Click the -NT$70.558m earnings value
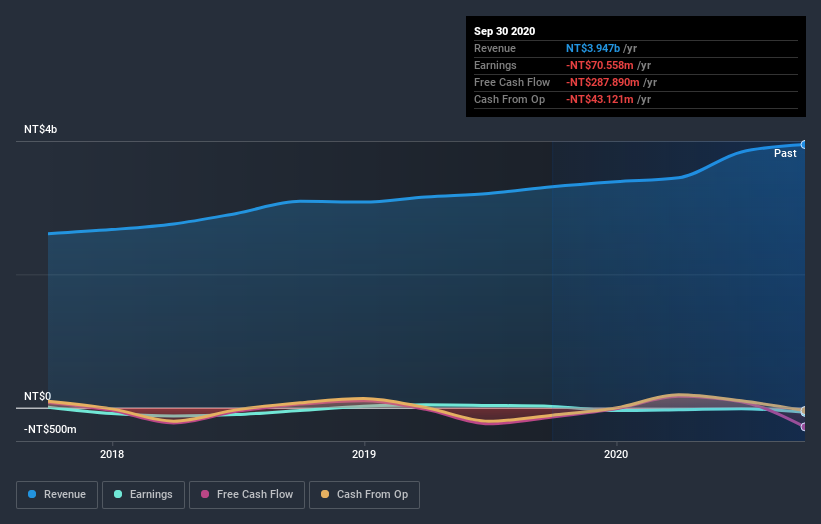Image resolution: width=821 pixels, height=524 pixels. (x=600, y=65)
